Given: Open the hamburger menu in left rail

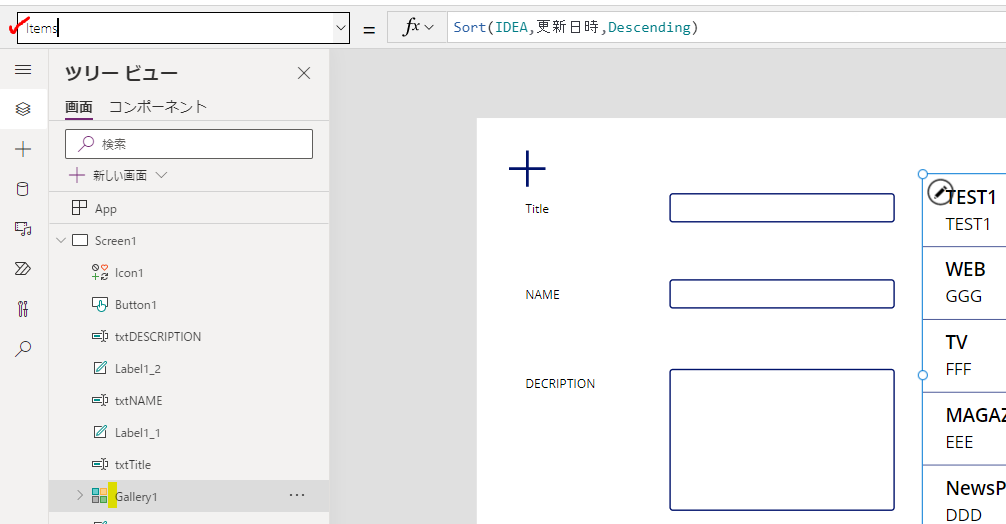Looking at the screenshot, I should (x=23, y=69).
